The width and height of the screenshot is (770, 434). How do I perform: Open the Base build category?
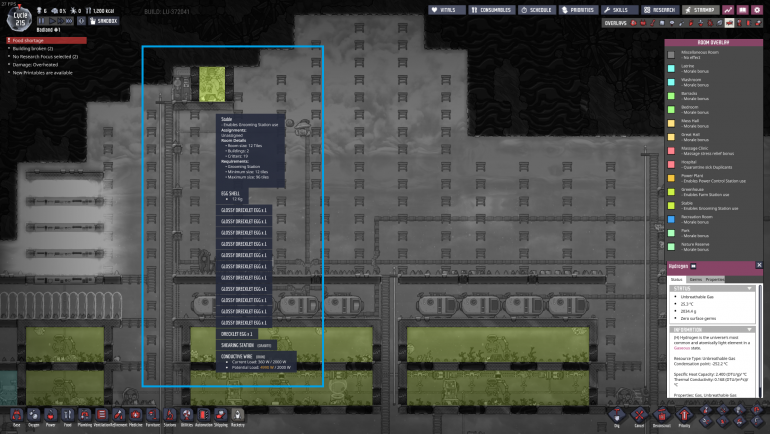[17, 416]
